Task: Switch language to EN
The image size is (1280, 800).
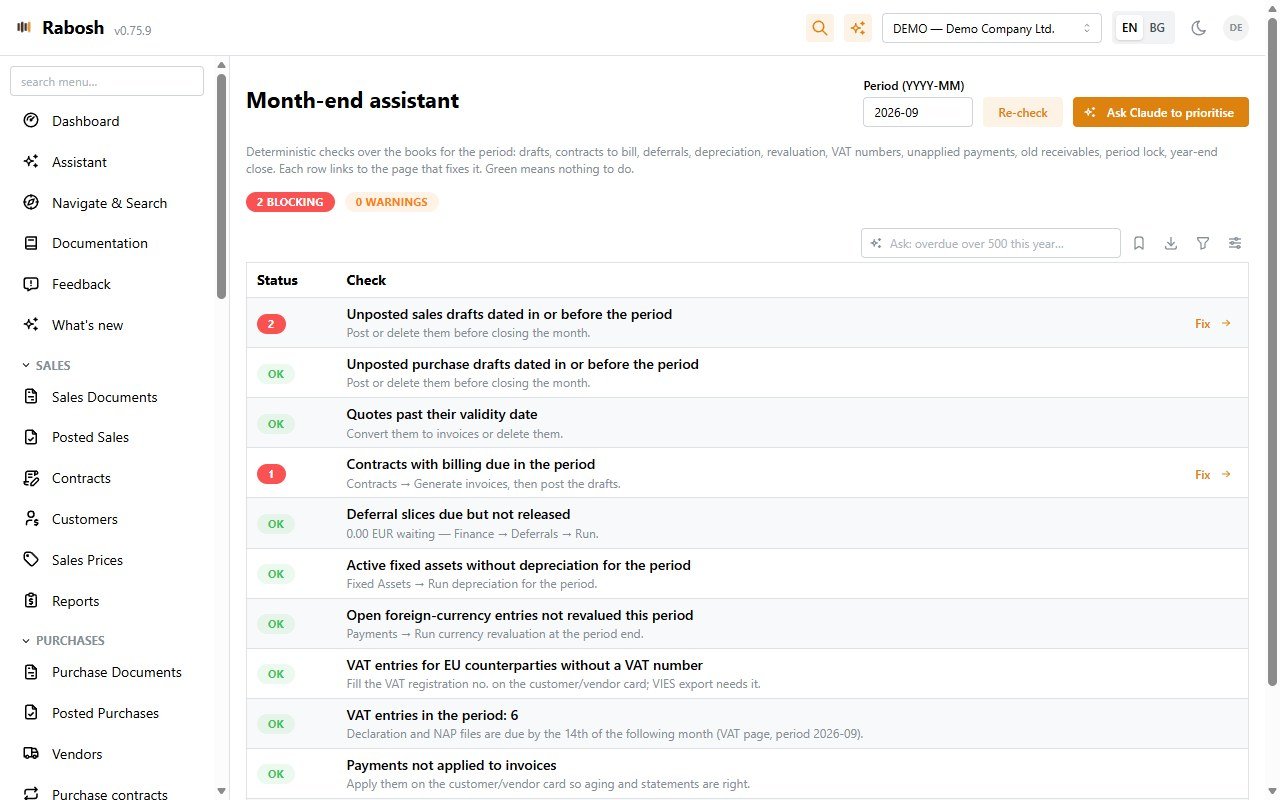Action: pyautogui.click(x=1129, y=28)
